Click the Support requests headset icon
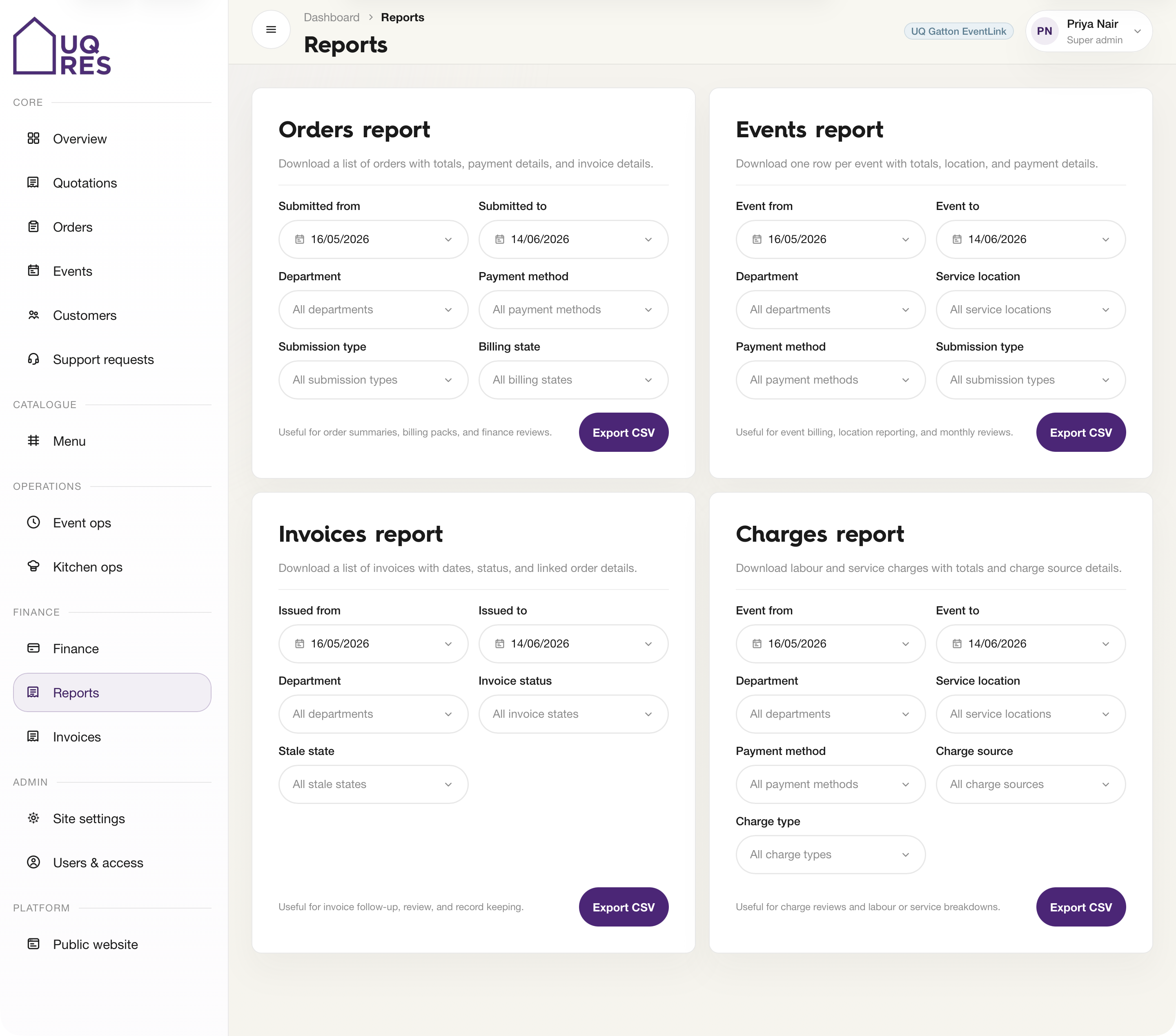This screenshot has height=1036, width=1176. (x=33, y=359)
